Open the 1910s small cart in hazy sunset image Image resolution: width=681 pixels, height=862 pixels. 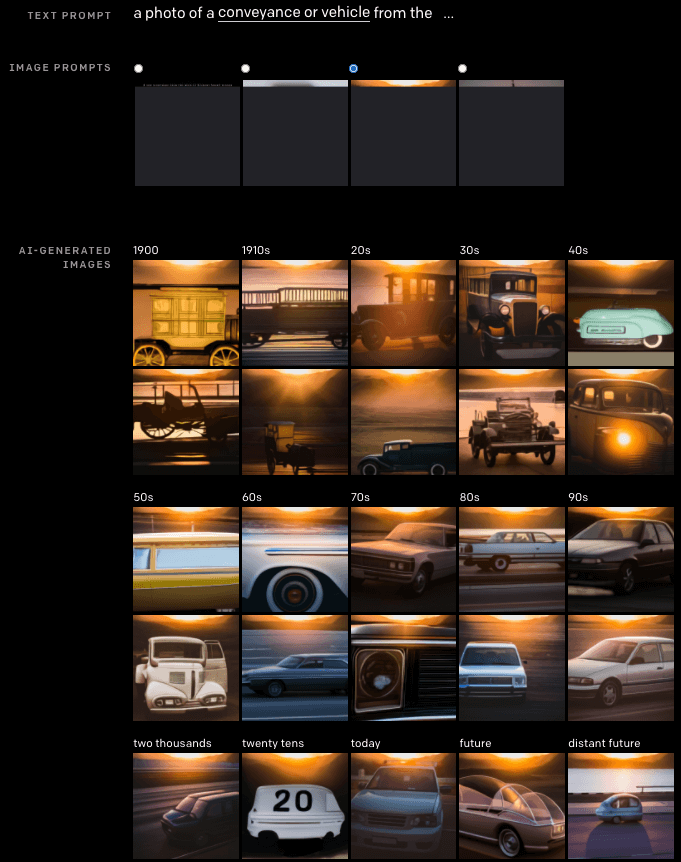point(295,422)
